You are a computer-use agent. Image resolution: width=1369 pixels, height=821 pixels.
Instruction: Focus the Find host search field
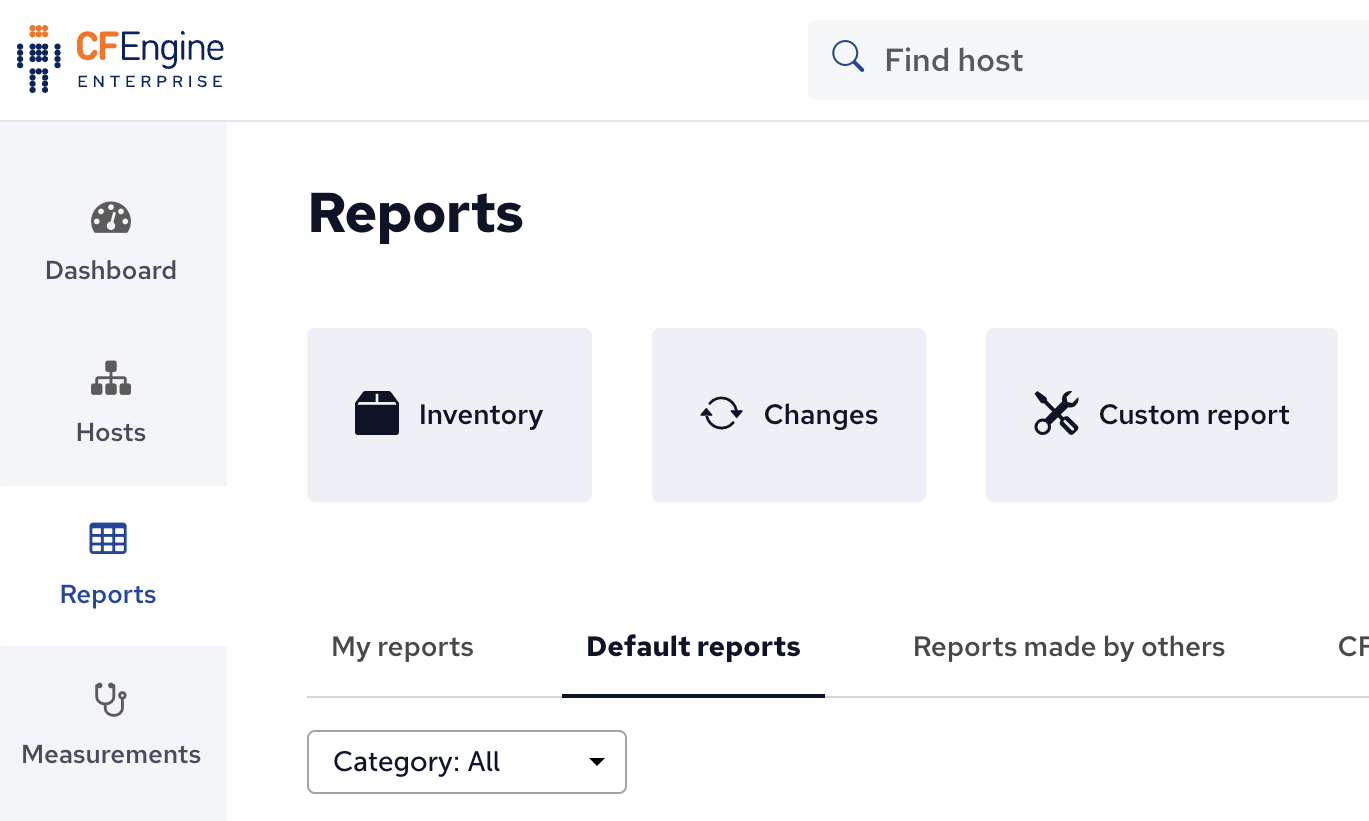pos(1088,60)
